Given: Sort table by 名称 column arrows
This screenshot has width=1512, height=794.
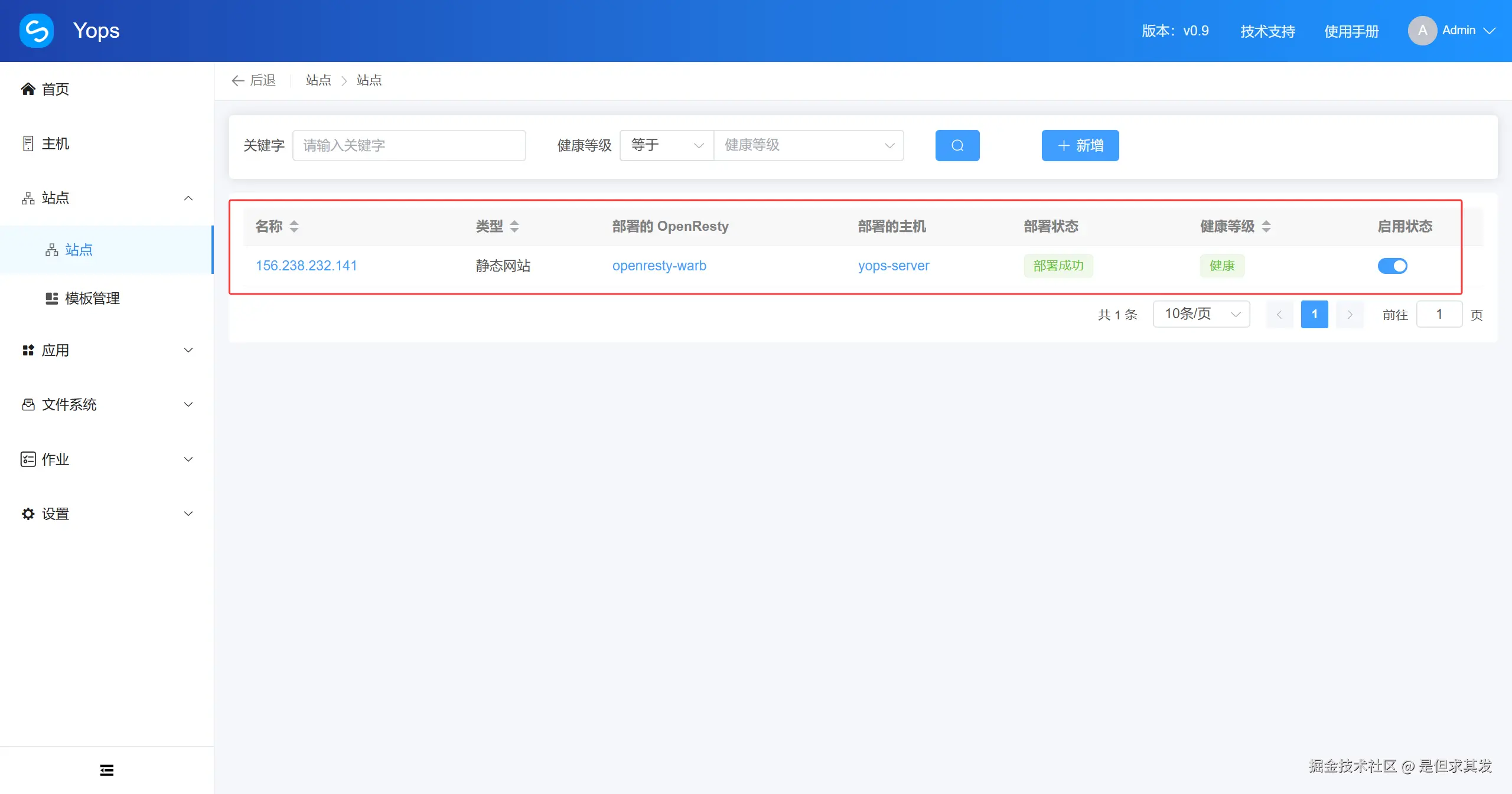Looking at the screenshot, I should pyautogui.click(x=294, y=226).
